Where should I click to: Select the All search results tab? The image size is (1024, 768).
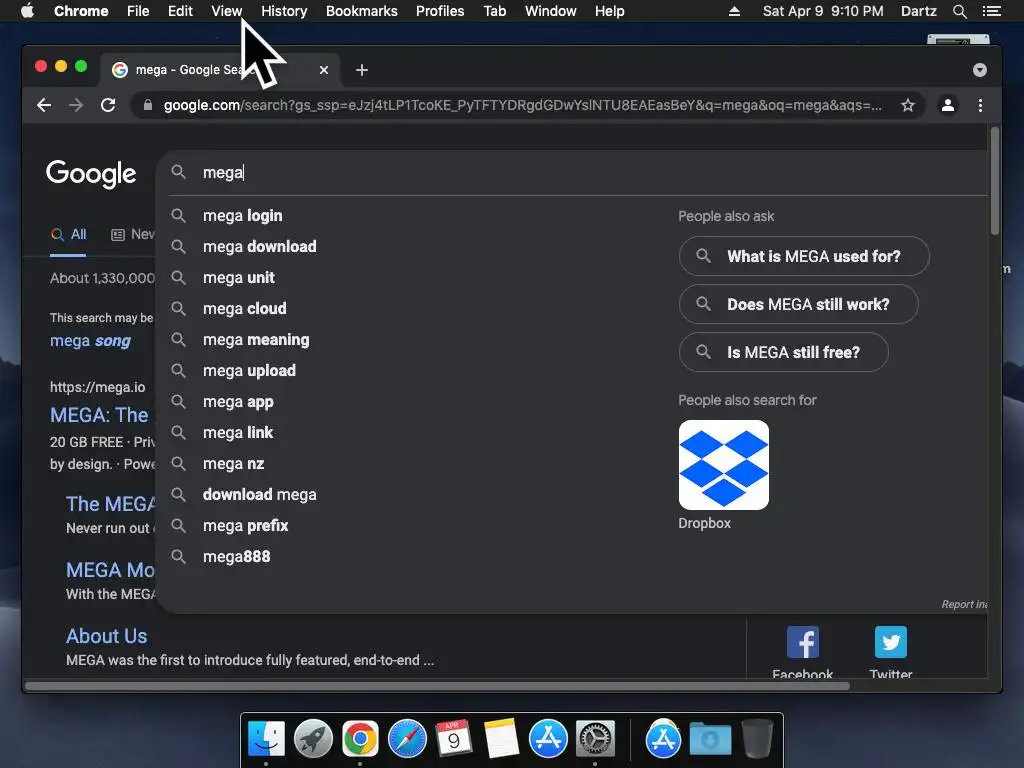click(x=69, y=234)
